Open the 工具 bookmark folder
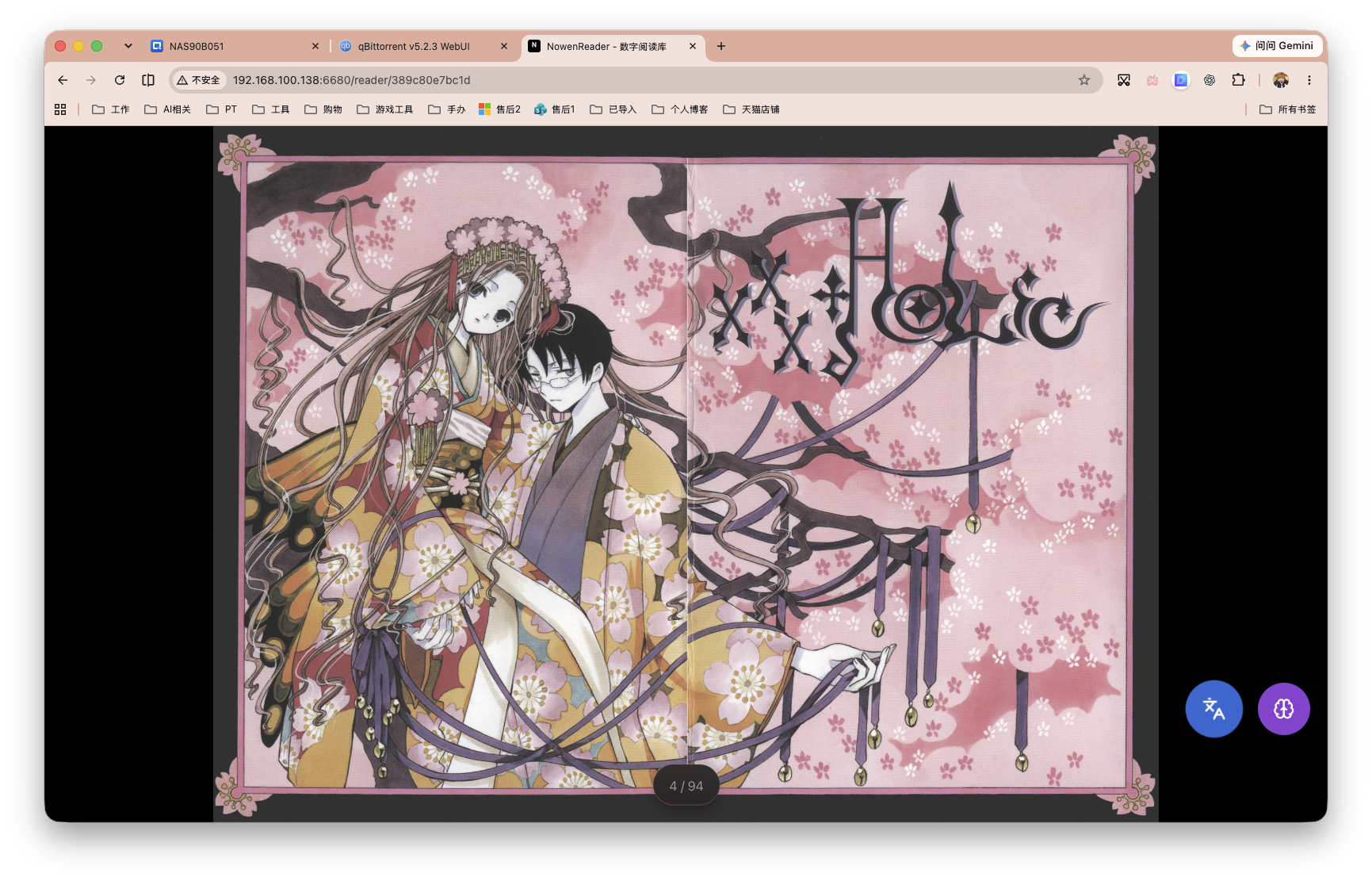The height and width of the screenshot is (881, 1372). 271,109
